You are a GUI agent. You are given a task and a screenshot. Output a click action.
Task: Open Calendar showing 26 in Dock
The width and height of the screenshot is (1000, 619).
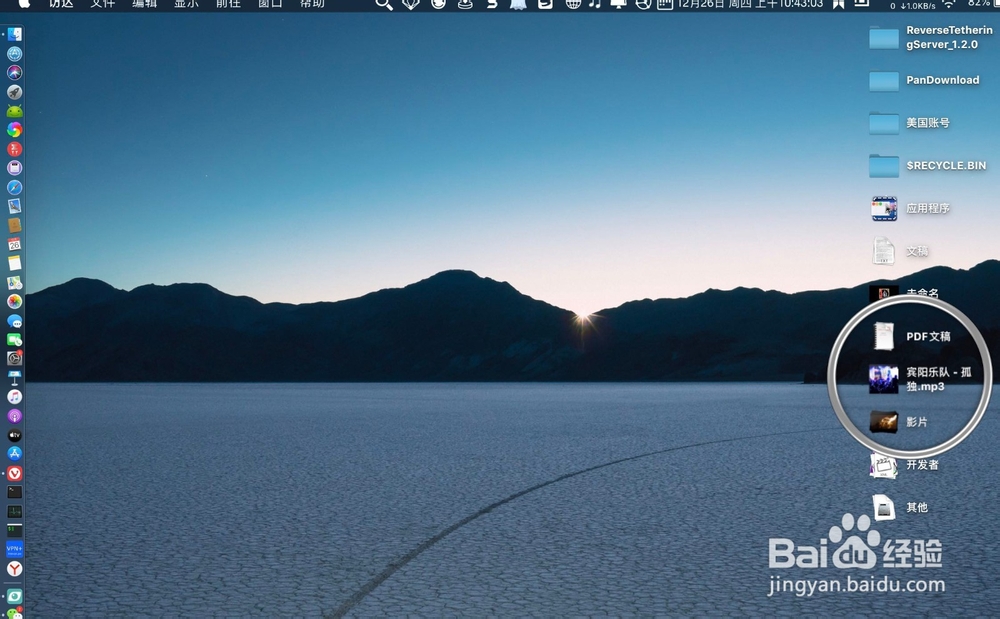click(15, 244)
